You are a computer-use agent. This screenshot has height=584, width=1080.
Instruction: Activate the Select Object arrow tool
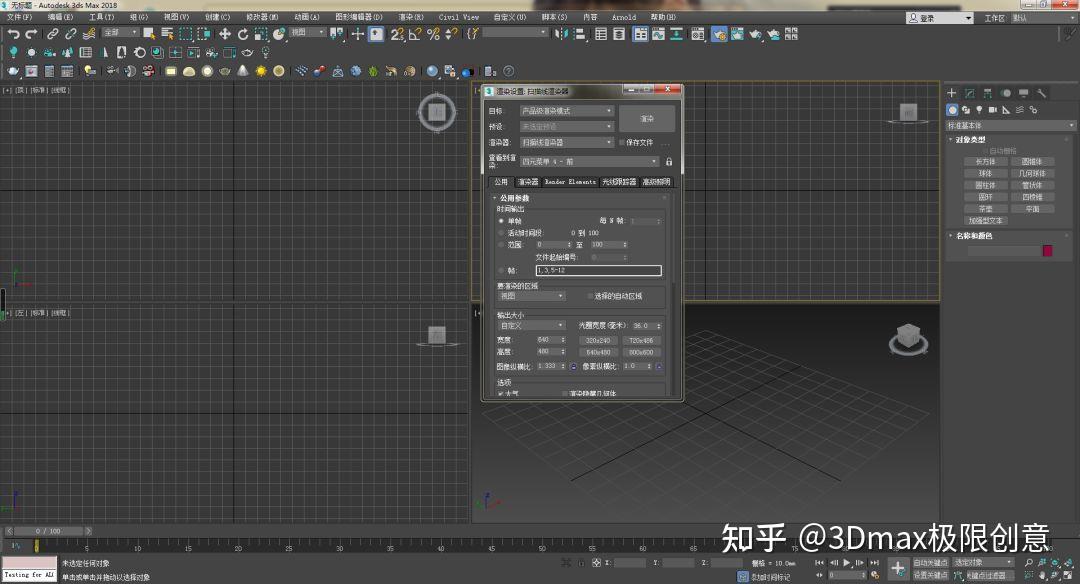tap(148, 35)
